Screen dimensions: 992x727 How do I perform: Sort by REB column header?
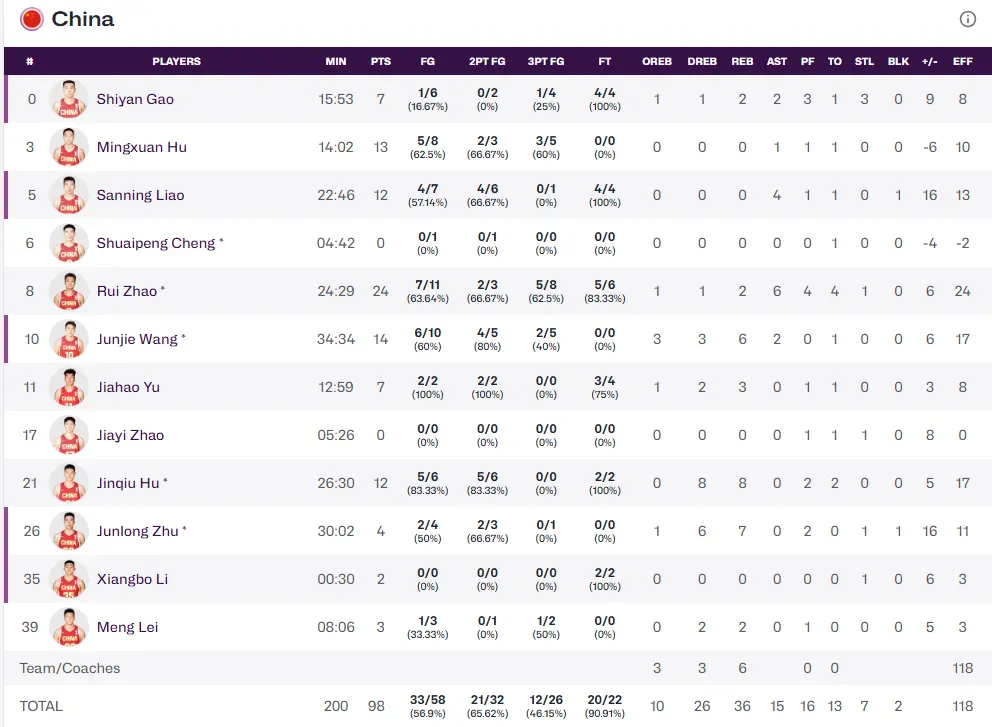742,61
